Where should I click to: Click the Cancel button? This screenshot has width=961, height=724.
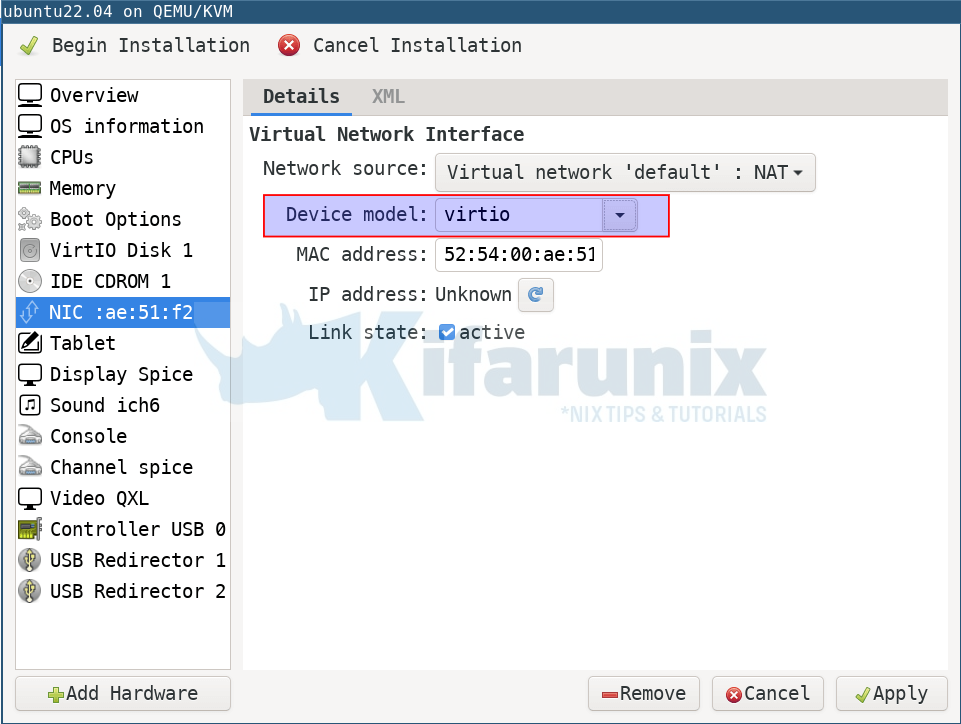[767, 693]
